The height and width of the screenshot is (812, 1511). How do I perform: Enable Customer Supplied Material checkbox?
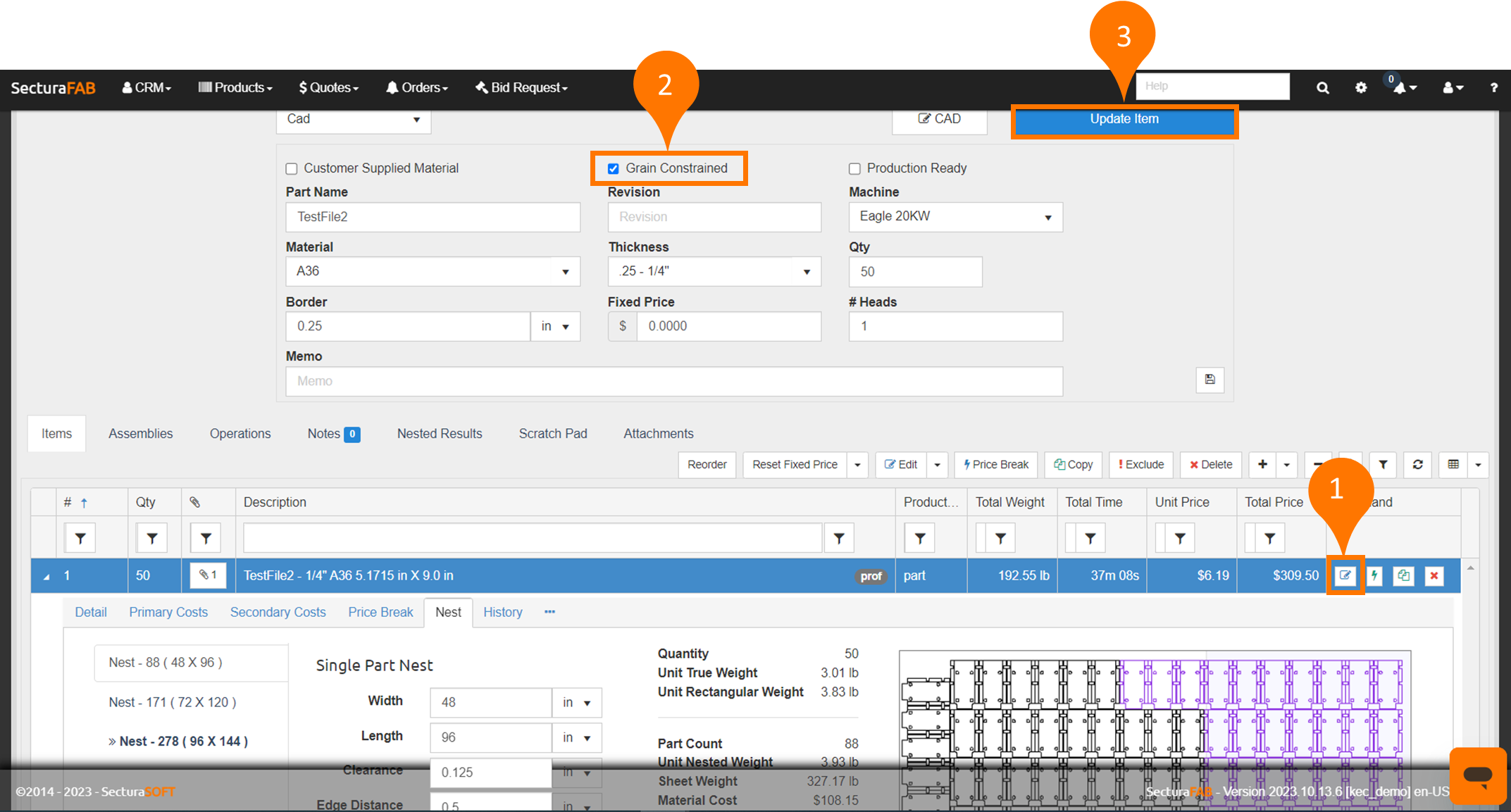pos(292,168)
